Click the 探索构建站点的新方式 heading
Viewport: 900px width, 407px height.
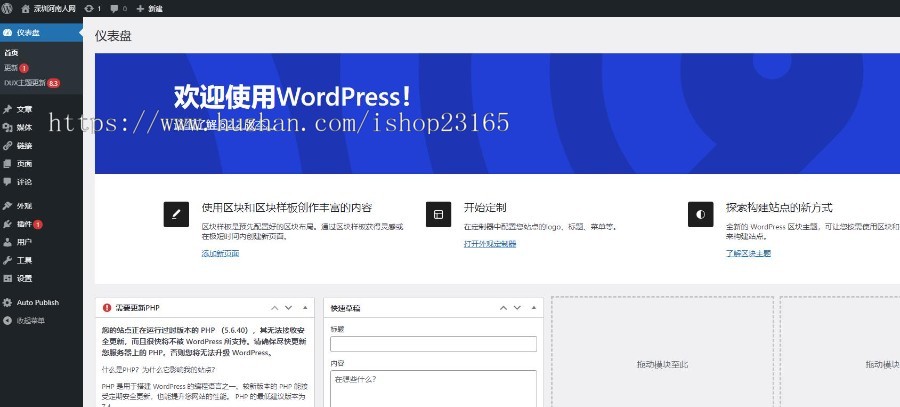point(779,208)
